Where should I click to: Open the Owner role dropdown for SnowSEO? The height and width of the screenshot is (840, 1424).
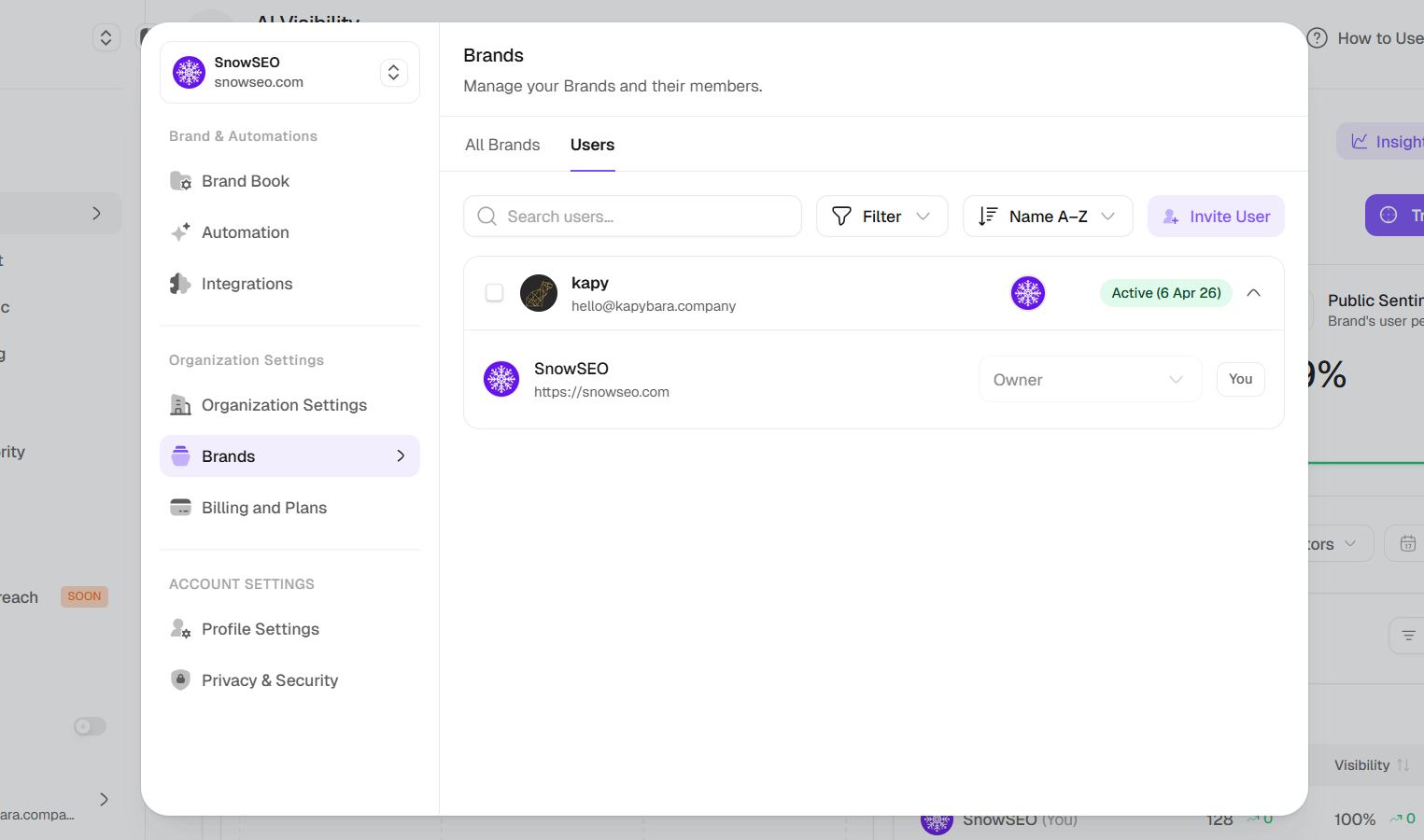pyautogui.click(x=1090, y=379)
